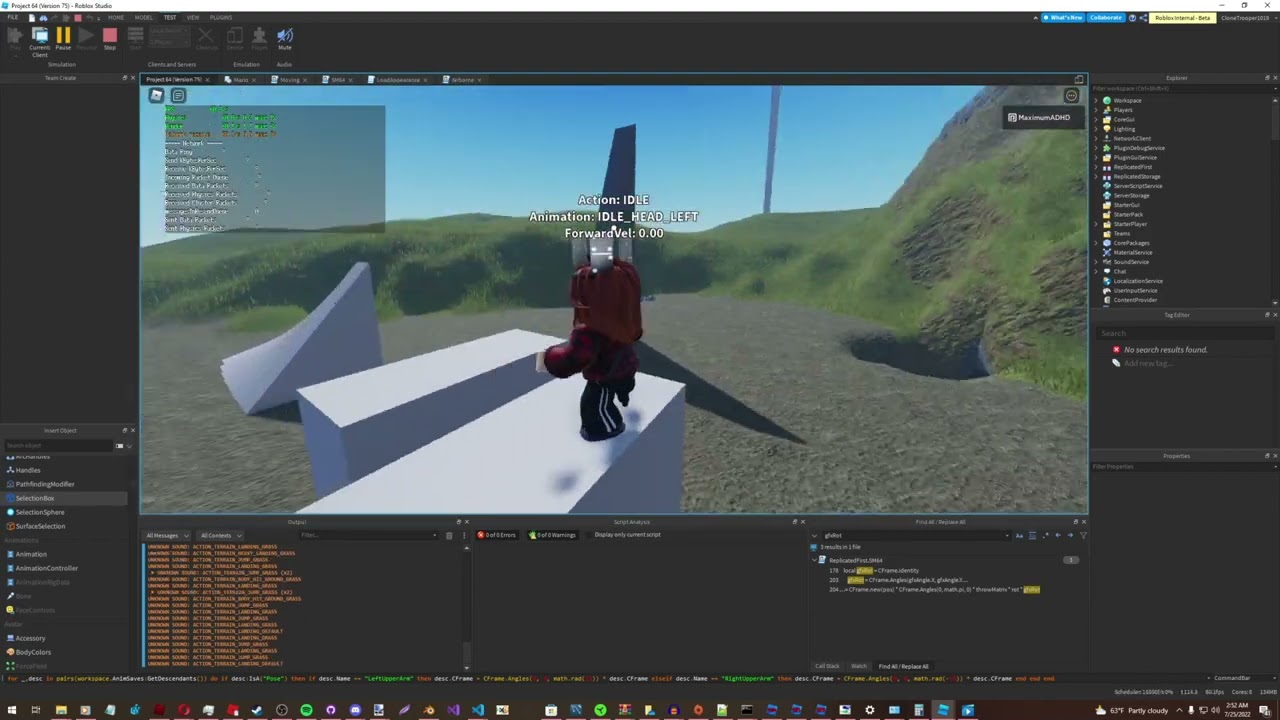Image resolution: width=1280 pixels, height=720 pixels.
Task: Open the chat icon in the game viewport
Action: coord(178,96)
